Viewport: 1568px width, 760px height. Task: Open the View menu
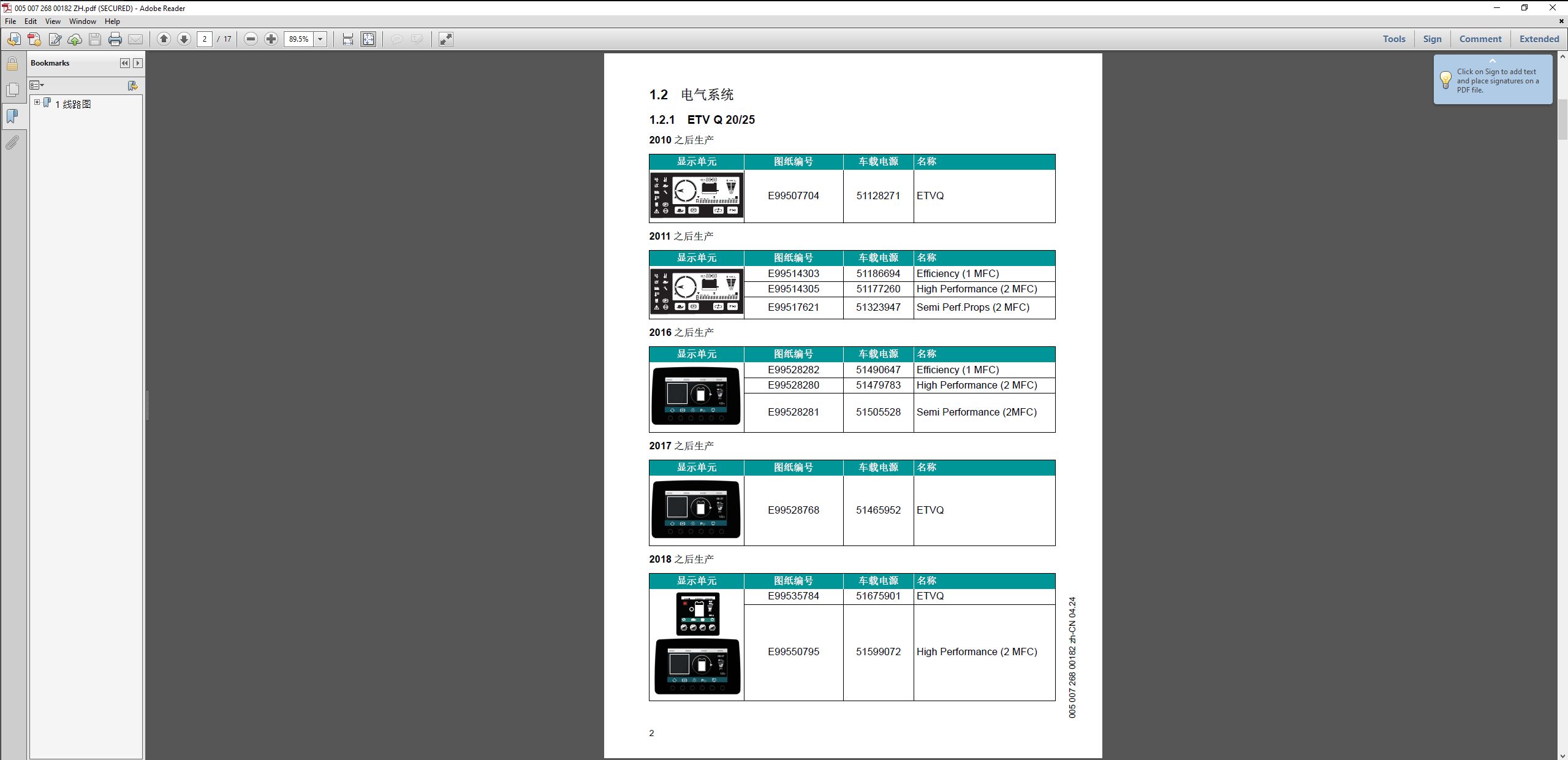pyautogui.click(x=53, y=21)
